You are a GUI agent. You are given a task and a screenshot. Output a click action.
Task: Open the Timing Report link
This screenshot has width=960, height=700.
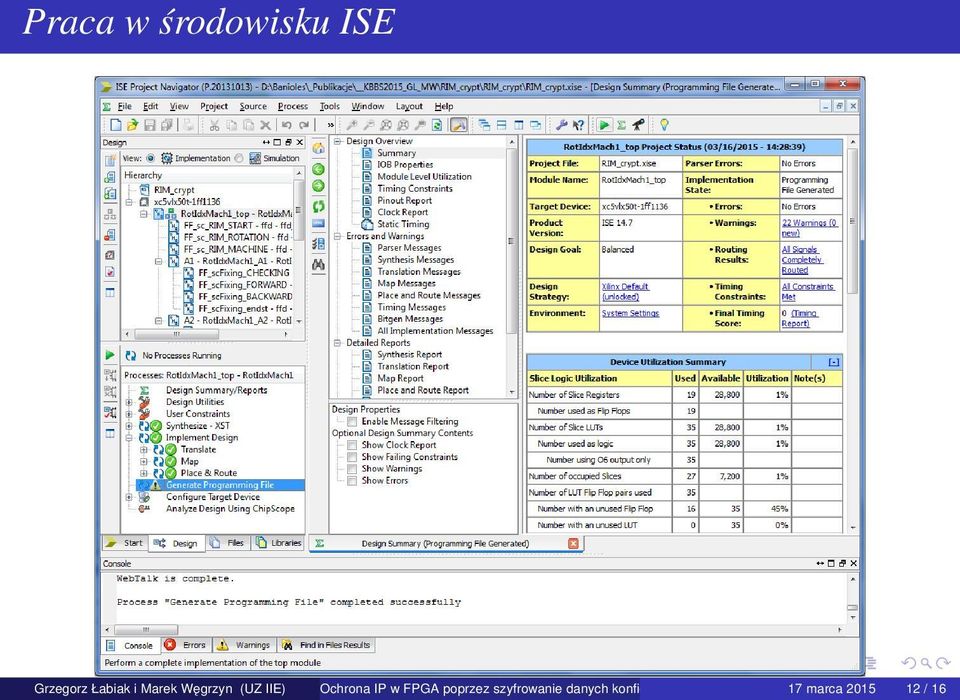(800, 318)
